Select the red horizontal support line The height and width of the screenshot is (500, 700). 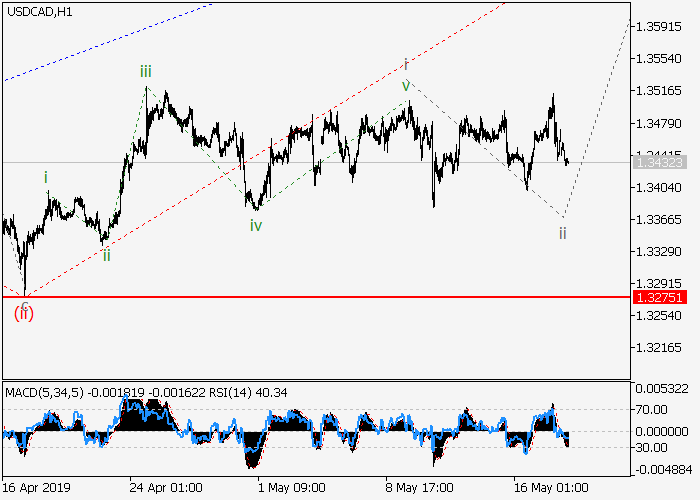click(300, 297)
